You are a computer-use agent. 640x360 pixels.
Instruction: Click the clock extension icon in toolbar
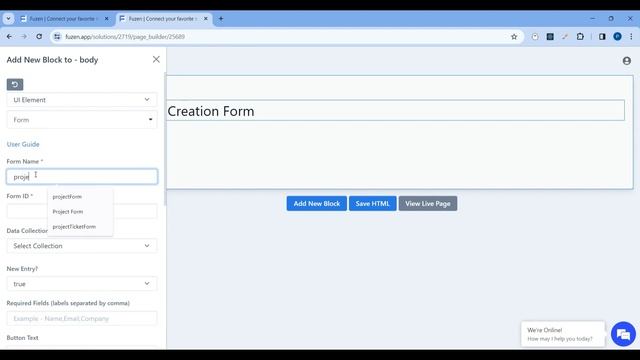[x=535, y=37]
